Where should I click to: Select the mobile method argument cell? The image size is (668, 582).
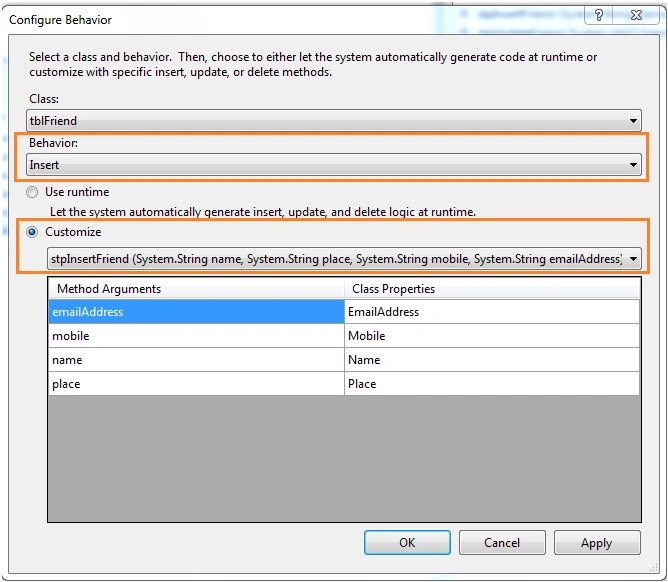click(x=196, y=336)
